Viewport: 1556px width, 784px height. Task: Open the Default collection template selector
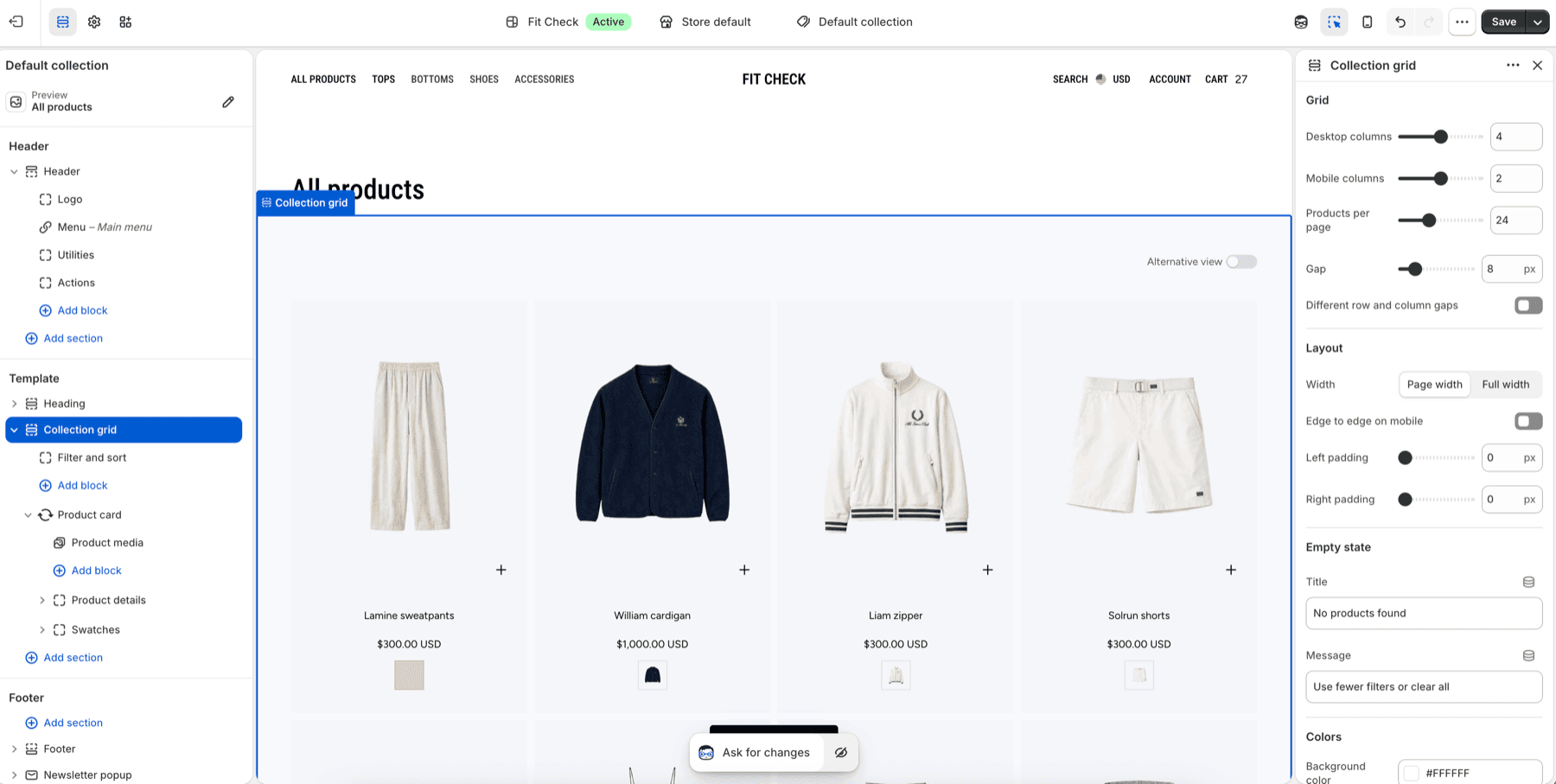click(x=854, y=22)
